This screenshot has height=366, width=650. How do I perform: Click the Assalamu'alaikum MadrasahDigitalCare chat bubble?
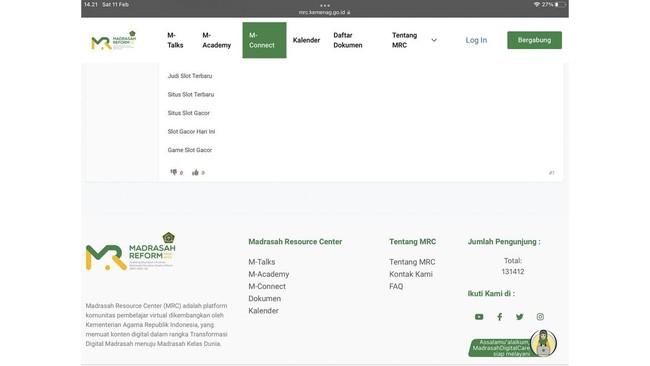click(501, 348)
